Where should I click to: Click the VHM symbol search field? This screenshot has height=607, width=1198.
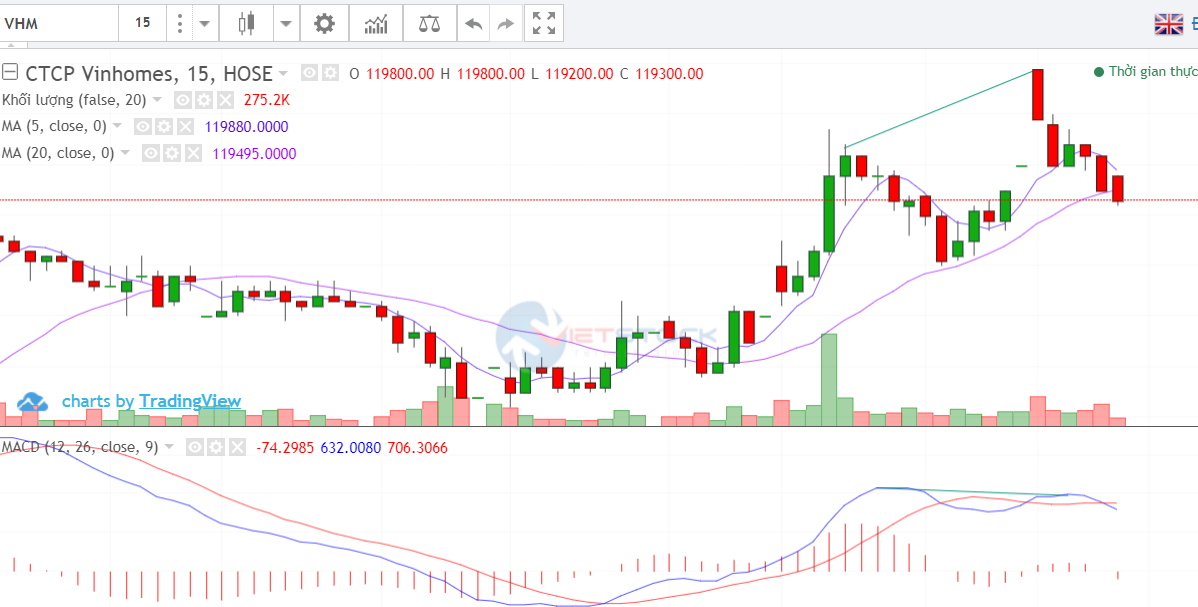click(60, 23)
